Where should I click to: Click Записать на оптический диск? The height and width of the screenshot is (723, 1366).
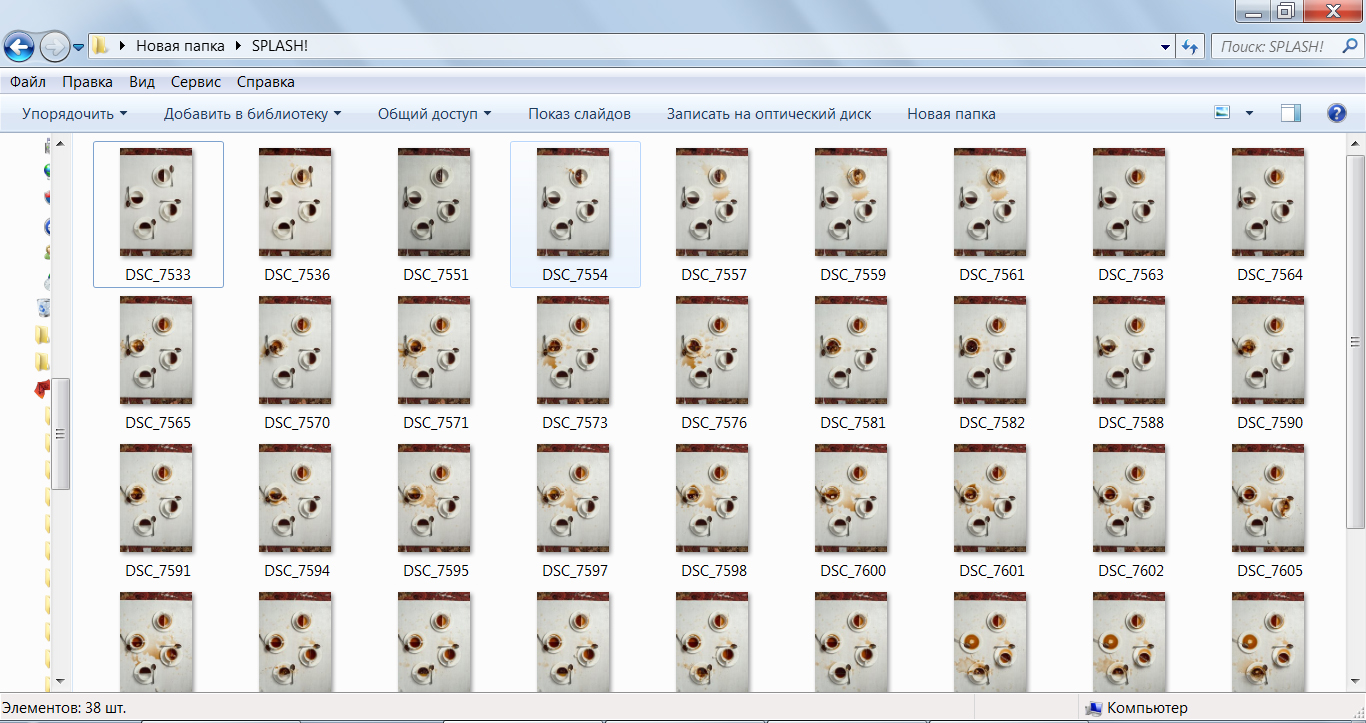coord(769,114)
